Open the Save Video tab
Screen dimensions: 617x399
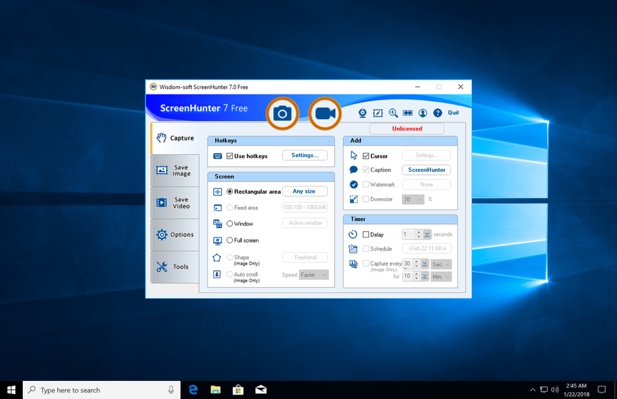[175, 203]
